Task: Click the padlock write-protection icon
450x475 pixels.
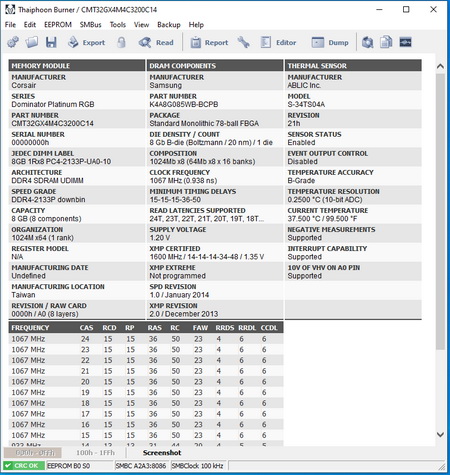Action: (122, 42)
